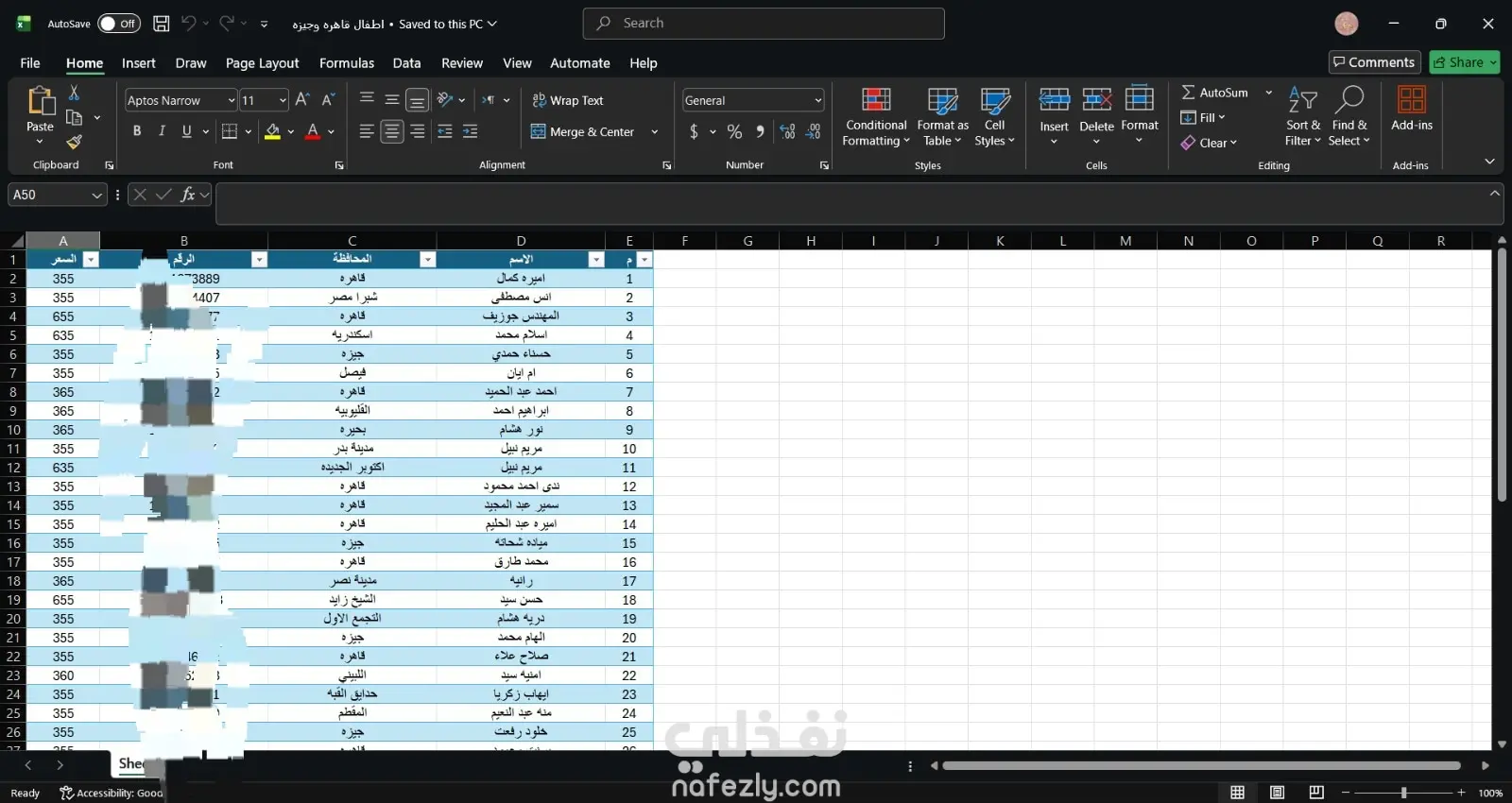The width and height of the screenshot is (1512, 803).
Task: Open Conditional Formatting menu
Action: click(876, 117)
